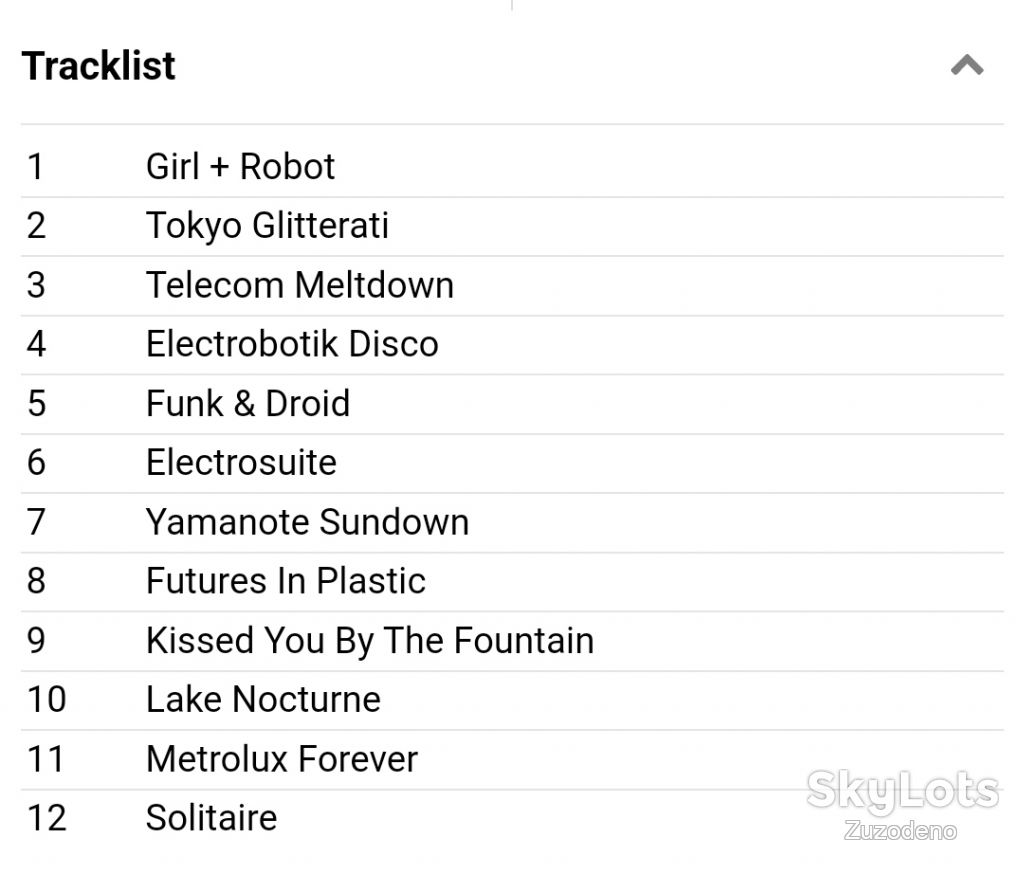This screenshot has height=874, width=1024.
Task: Select track 2 Tokyo Glitterati
Action: (x=512, y=226)
